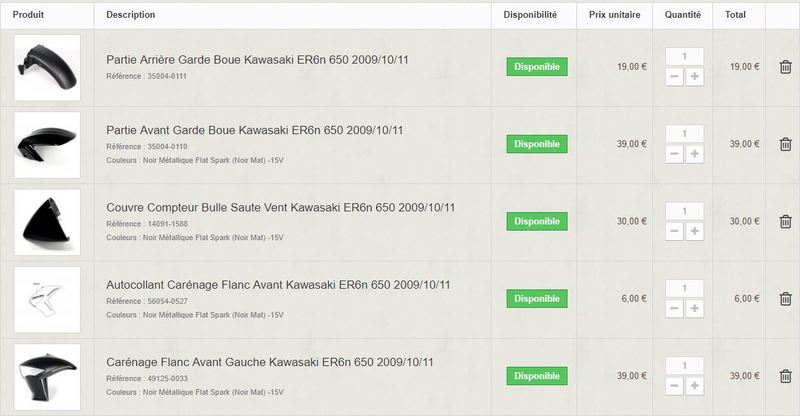Remove the Carénage Flanc Avant Gauche item
Image resolution: width=800 pixels, height=416 pixels.
coord(785,376)
